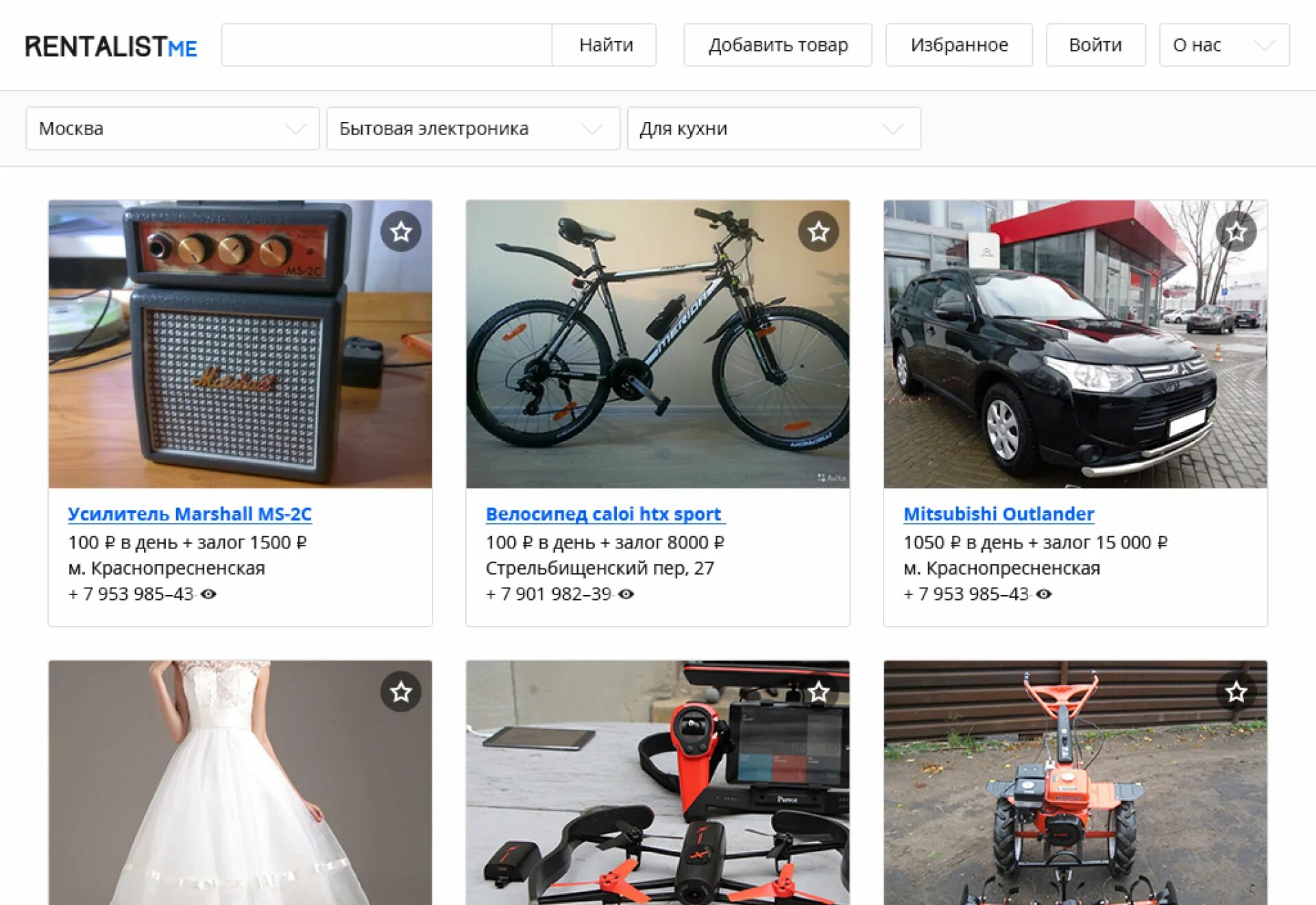Favorite the drone listing using its star
Image resolution: width=1316 pixels, height=905 pixels.
[x=818, y=692]
